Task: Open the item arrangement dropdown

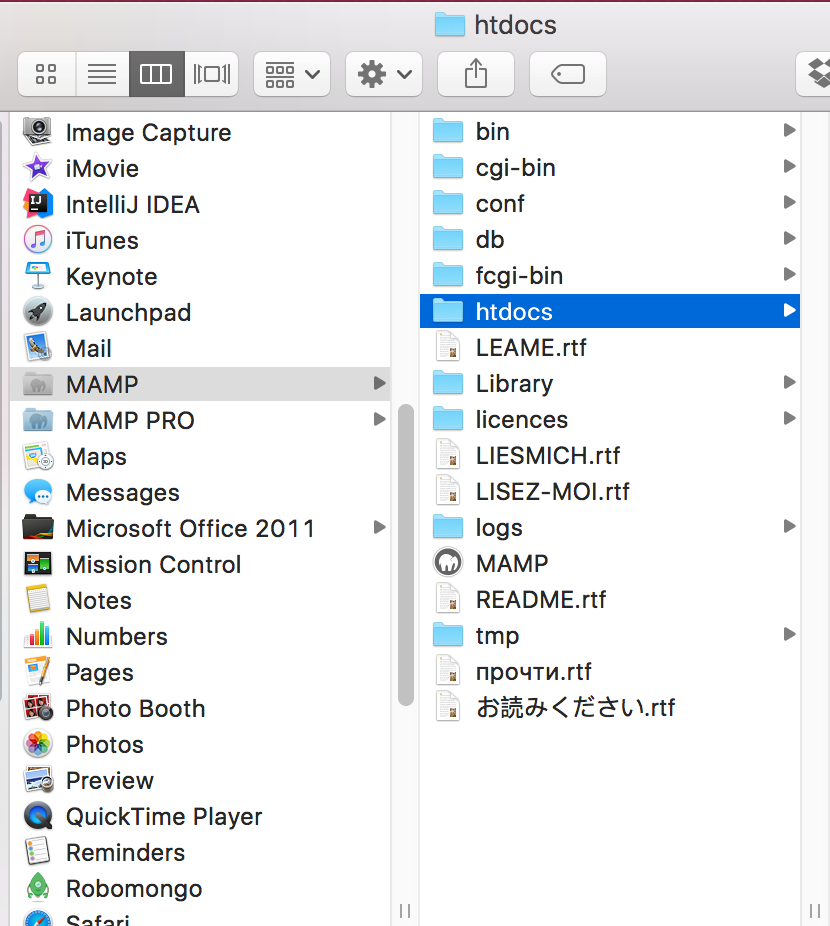Action: pyautogui.click(x=292, y=74)
